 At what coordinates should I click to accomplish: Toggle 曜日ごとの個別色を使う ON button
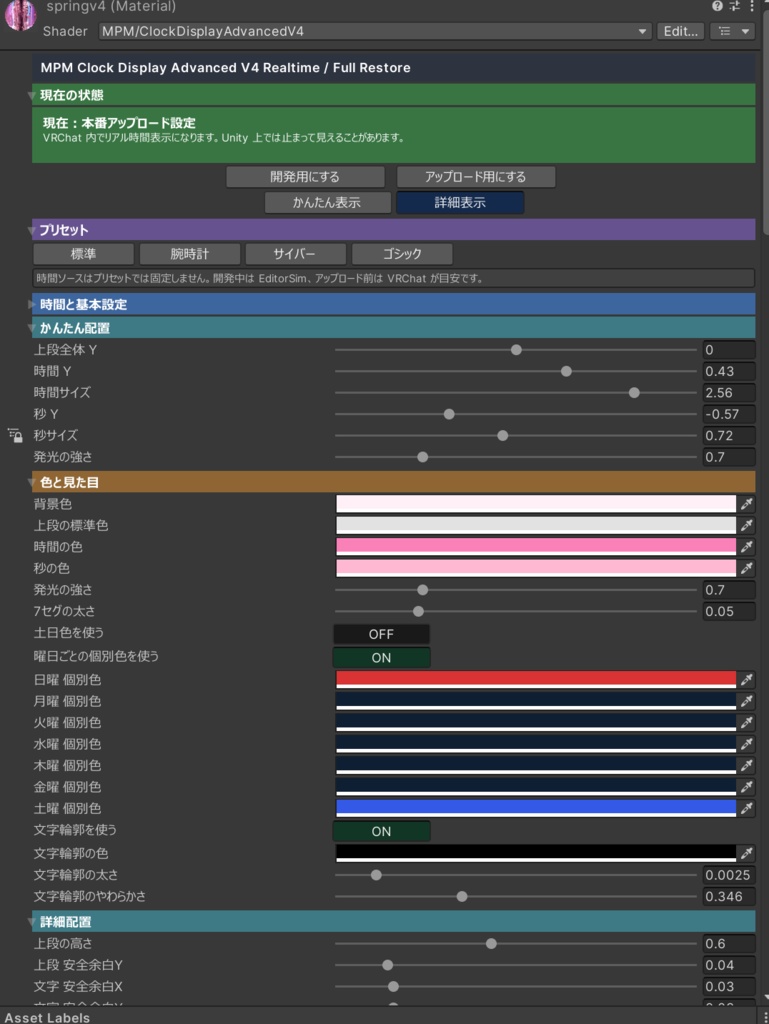[381, 658]
